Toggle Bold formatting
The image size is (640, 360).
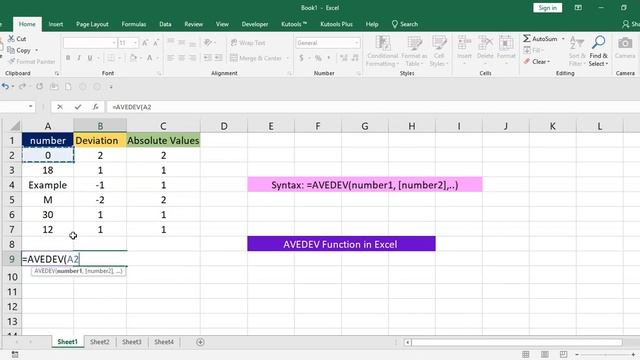click(68, 58)
